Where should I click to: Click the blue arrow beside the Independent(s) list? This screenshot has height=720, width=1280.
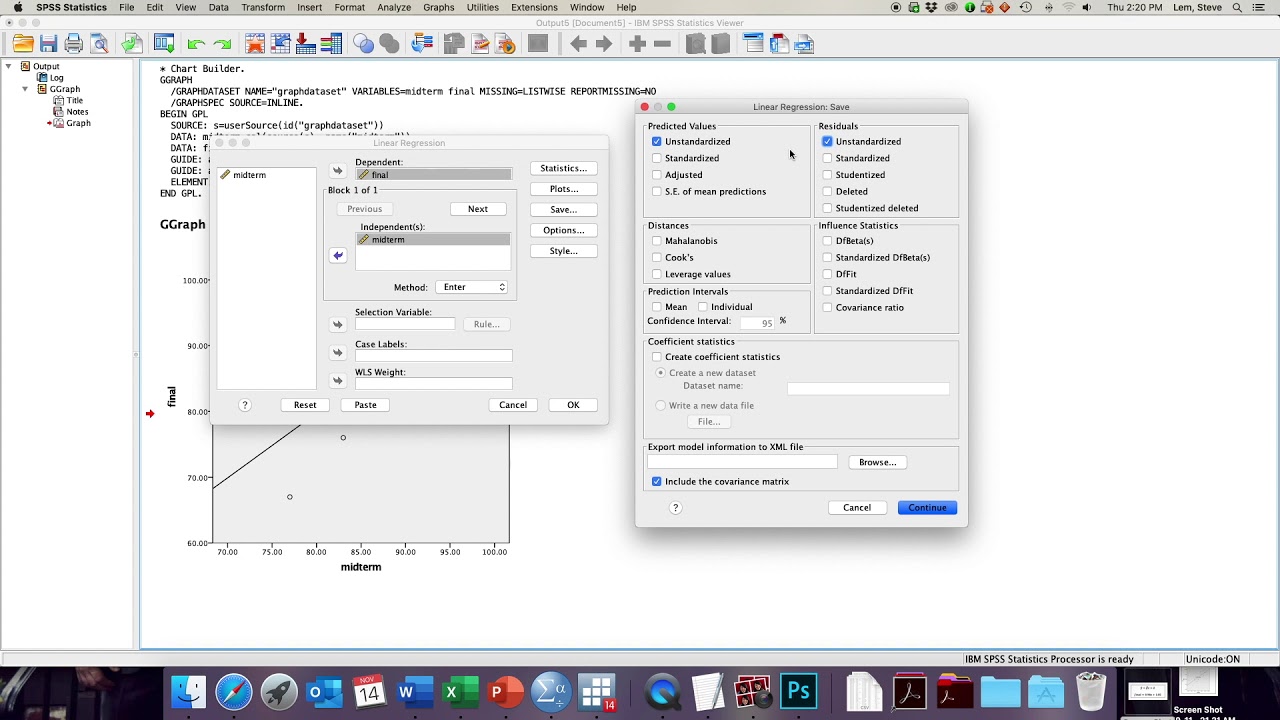[x=338, y=256]
